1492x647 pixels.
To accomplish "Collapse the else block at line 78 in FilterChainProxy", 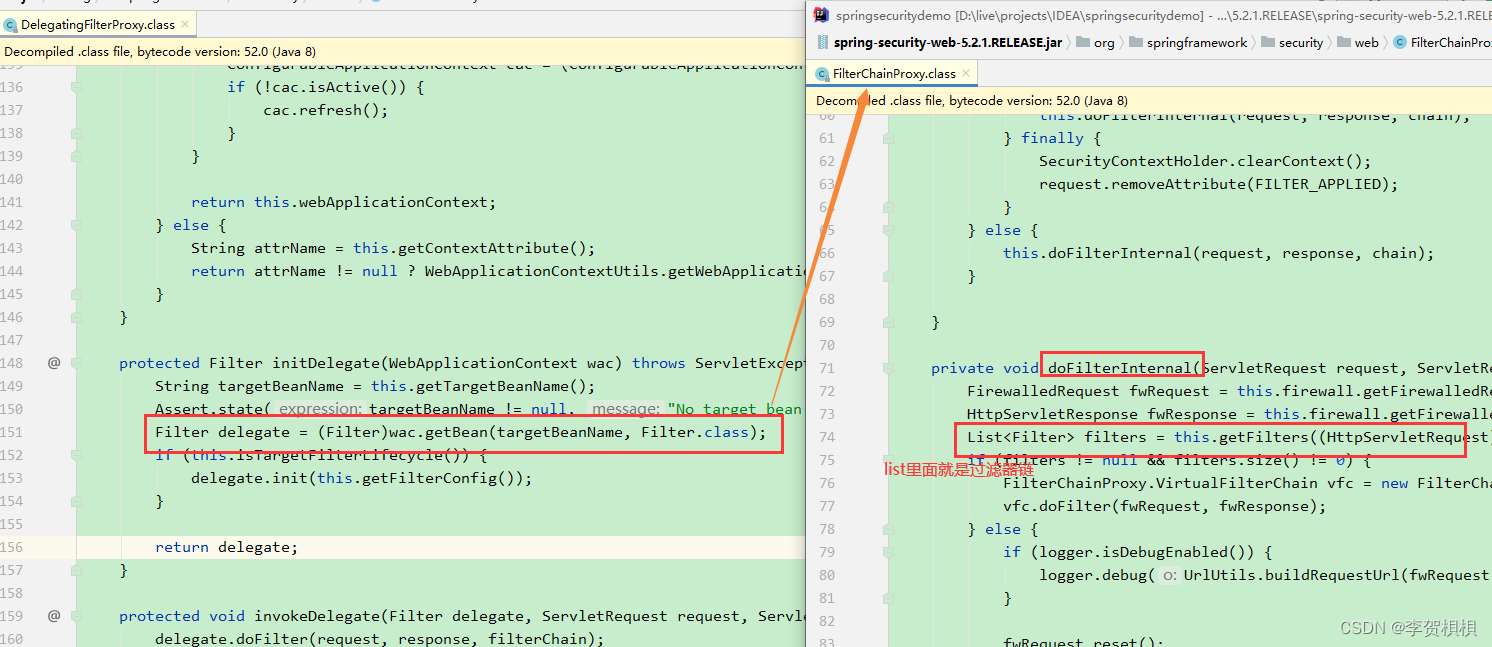I will tap(888, 529).
